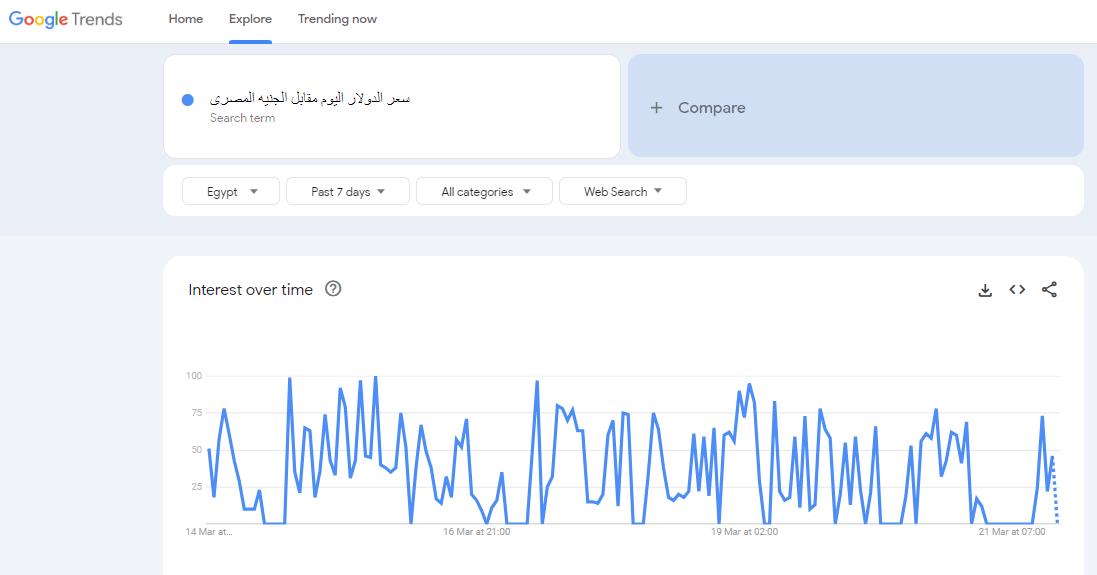The image size is (1097, 575).
Task: Go to the Home tab
Action: pos(186,19)
